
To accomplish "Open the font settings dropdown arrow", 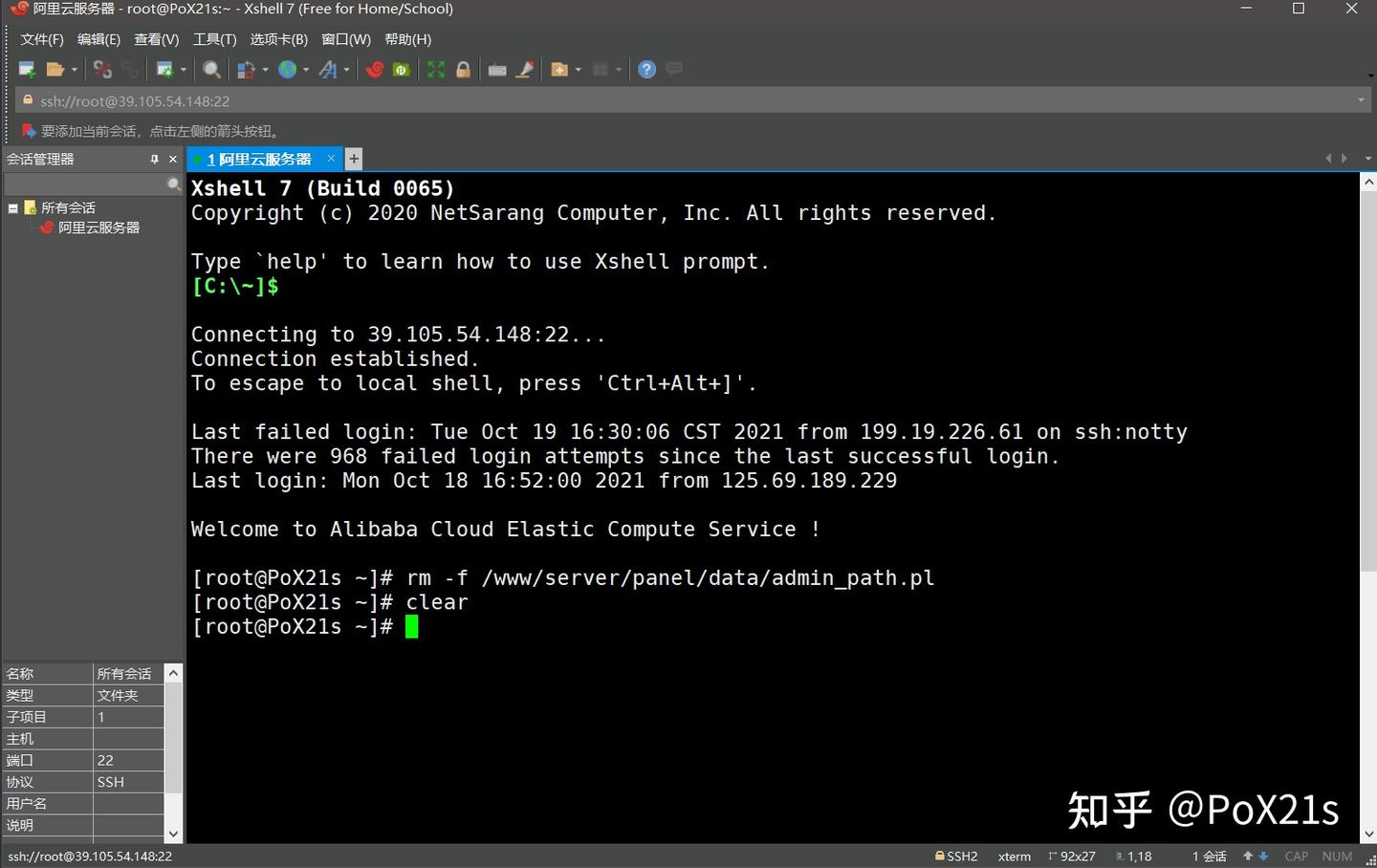I will click(346, 70).
